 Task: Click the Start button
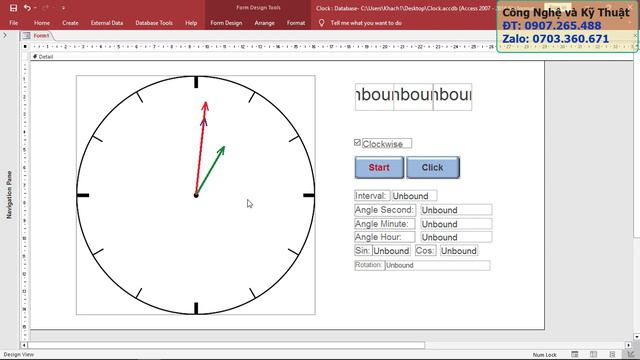coord(379,167)
